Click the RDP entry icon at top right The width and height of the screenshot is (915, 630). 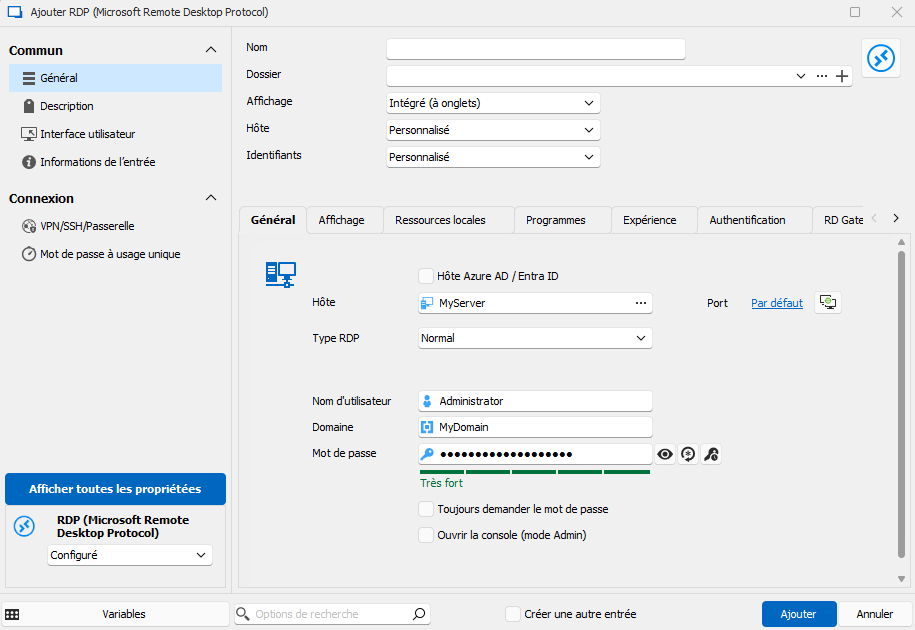point(881,58)
